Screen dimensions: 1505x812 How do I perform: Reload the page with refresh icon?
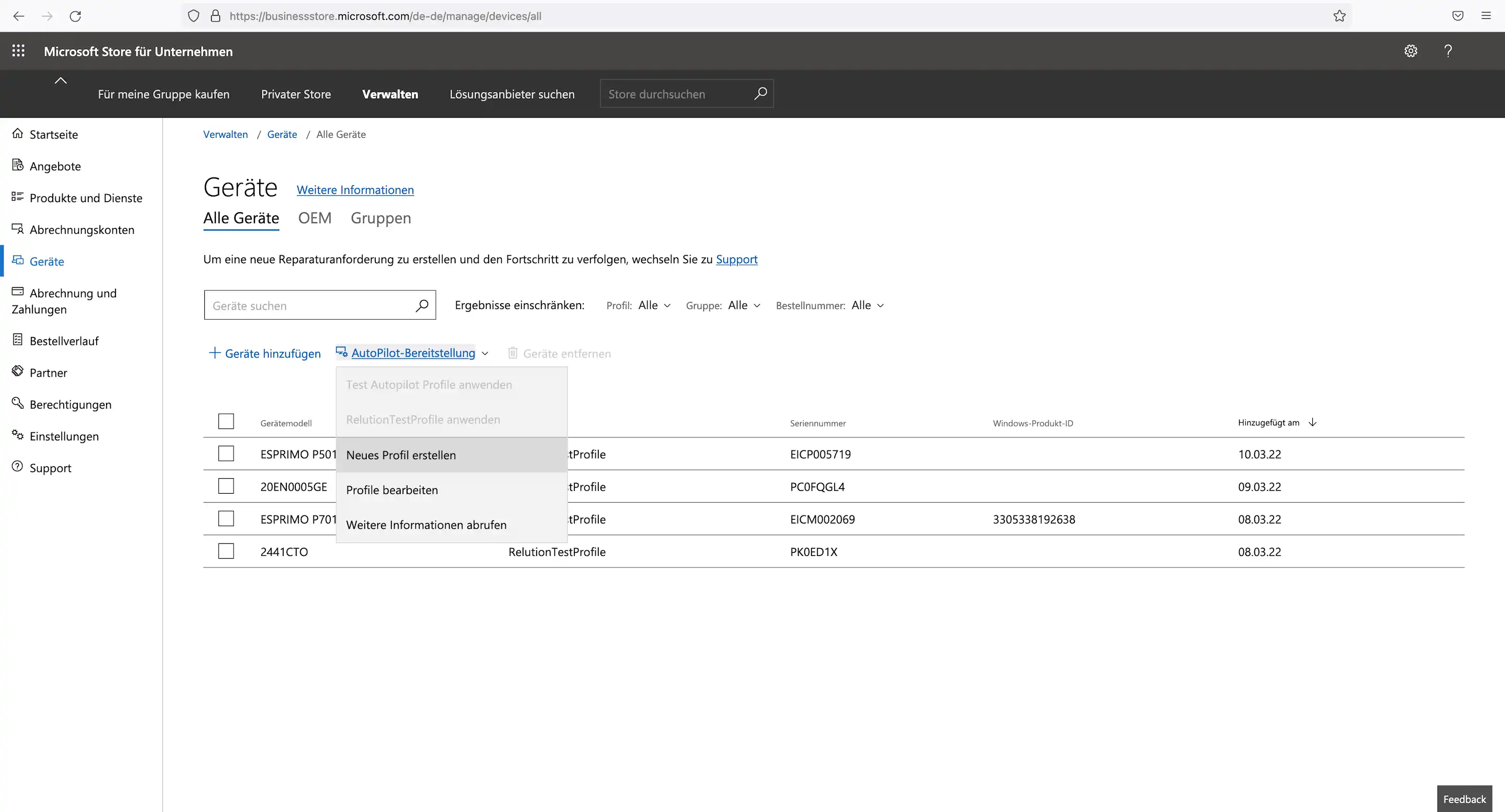click(x=75, y=16)
